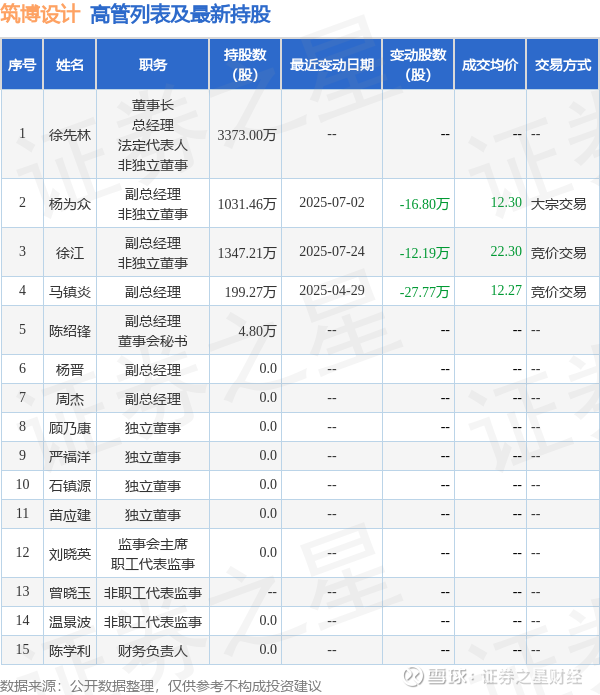Select the name 石镇源
The width and height of the screenshot is (600, 695).
click(x=70, y=486)
